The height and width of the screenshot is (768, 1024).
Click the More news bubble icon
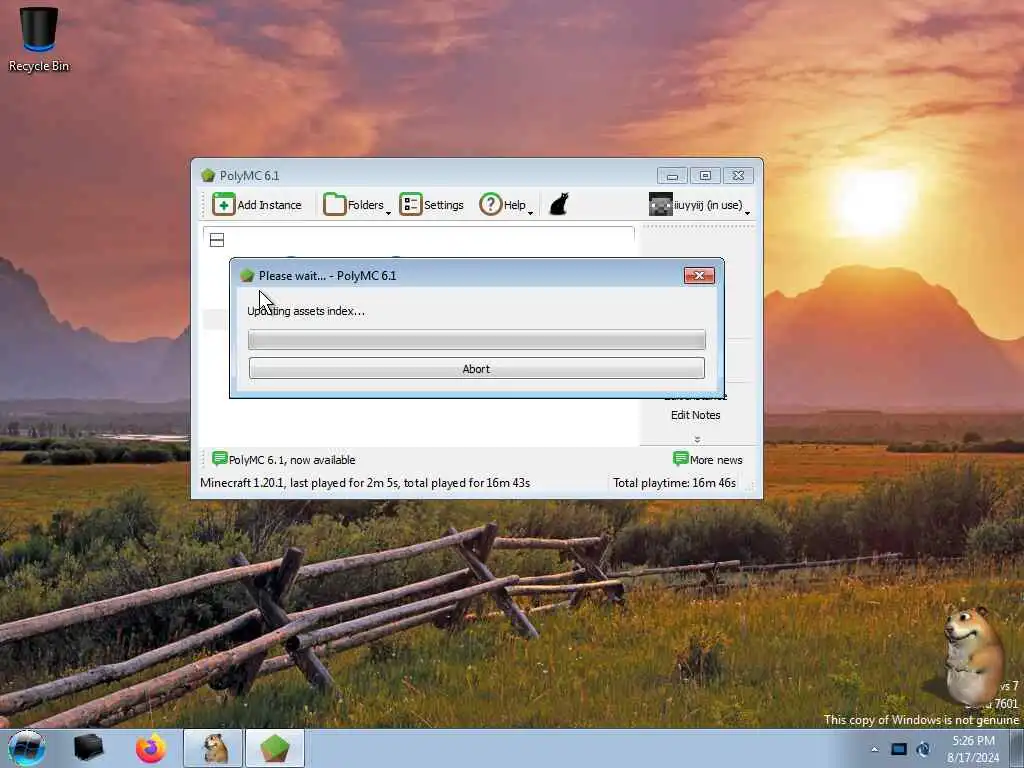pyautogui.click(x=680, y=458)
